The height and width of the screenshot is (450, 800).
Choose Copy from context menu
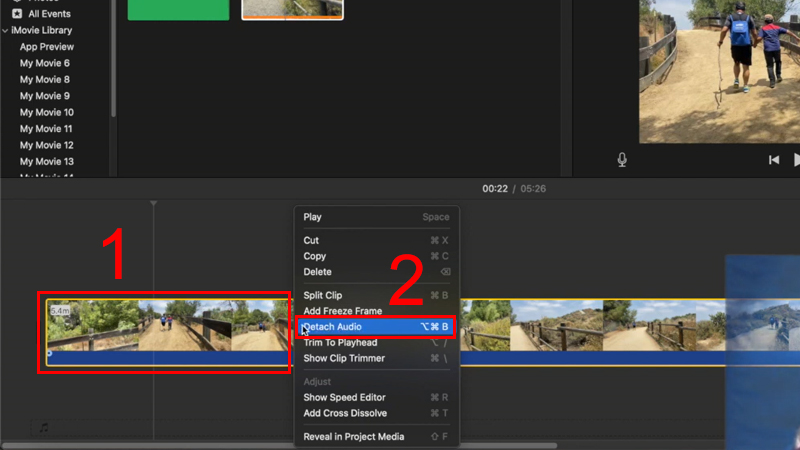click(x=377, y=256)
